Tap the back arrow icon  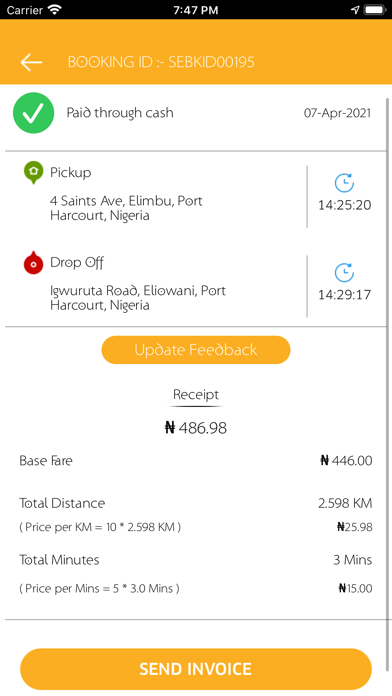pyautogui.click(x=31, y=62)
